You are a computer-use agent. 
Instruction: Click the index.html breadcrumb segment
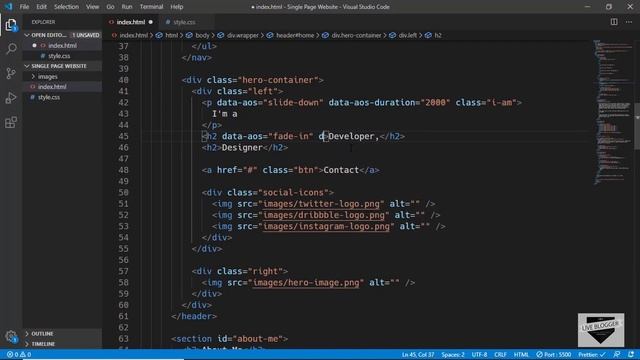pos(133,36)
